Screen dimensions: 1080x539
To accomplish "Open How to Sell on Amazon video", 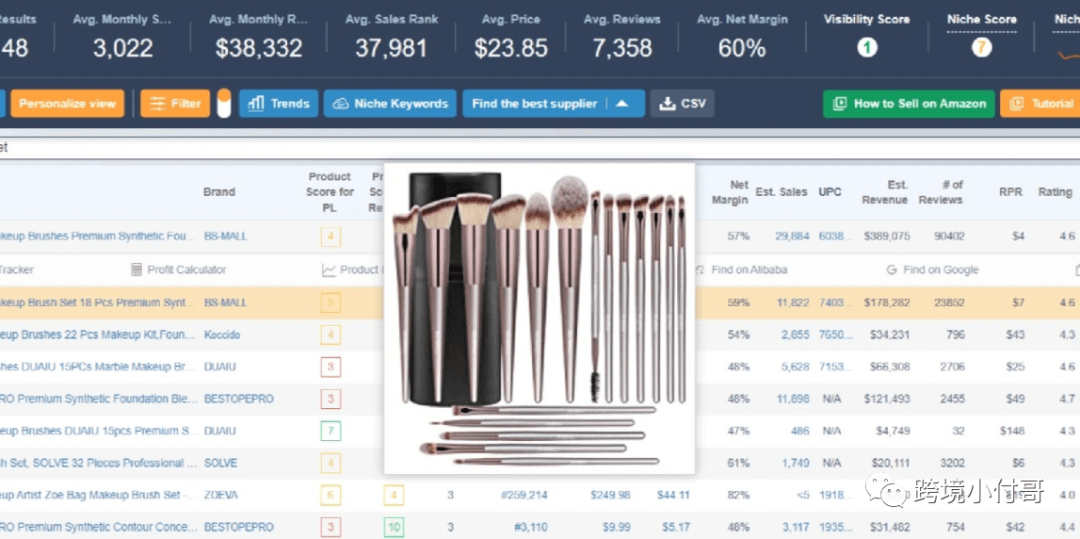I will click(908, 103).
